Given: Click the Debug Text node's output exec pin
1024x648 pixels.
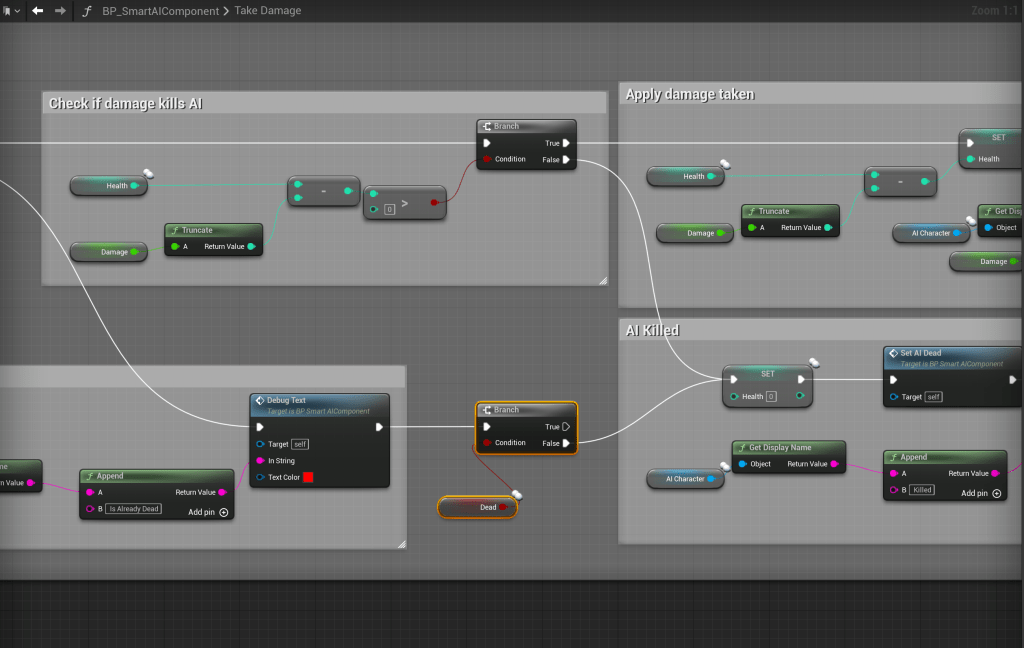Looking at the screenshot, I should 379,427.
